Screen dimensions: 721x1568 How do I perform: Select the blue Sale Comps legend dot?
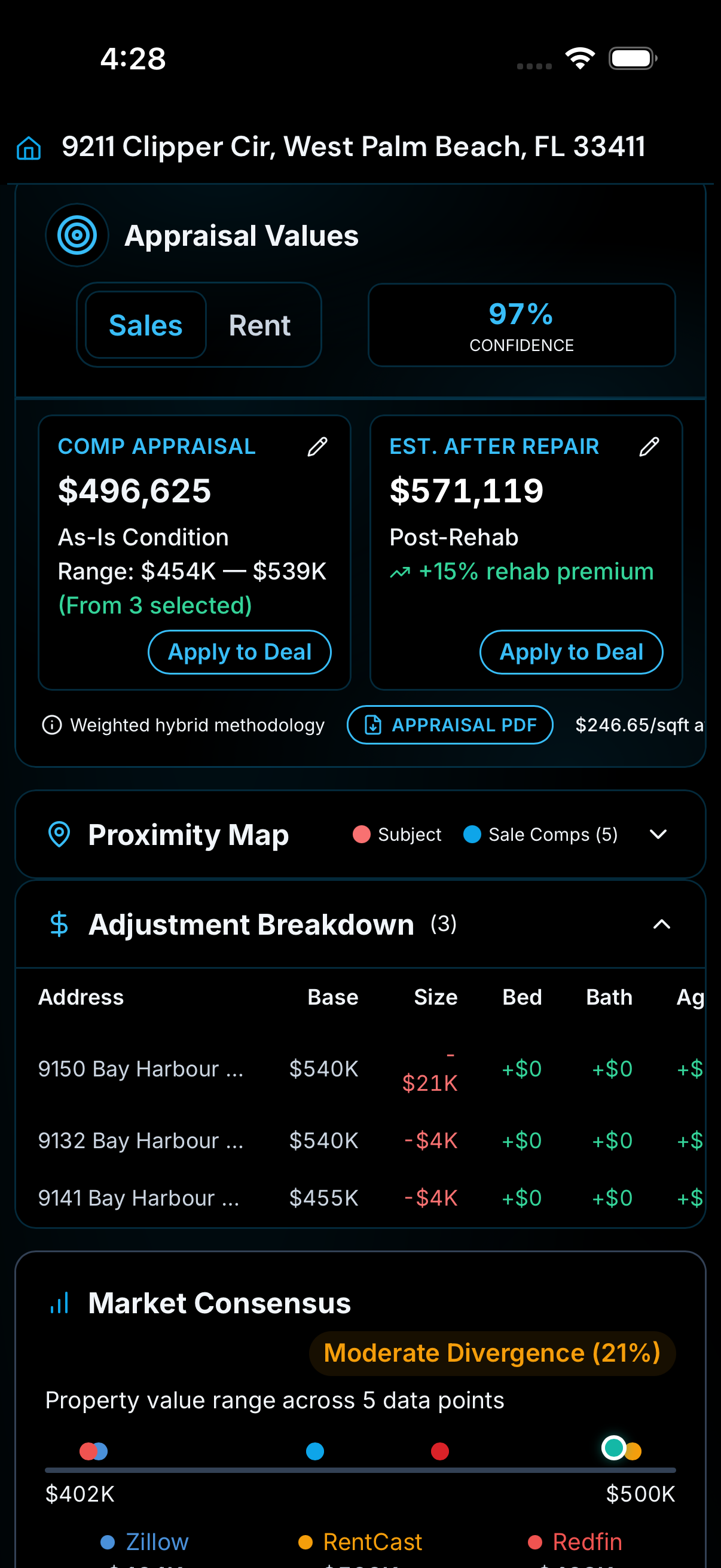point(472,834)
